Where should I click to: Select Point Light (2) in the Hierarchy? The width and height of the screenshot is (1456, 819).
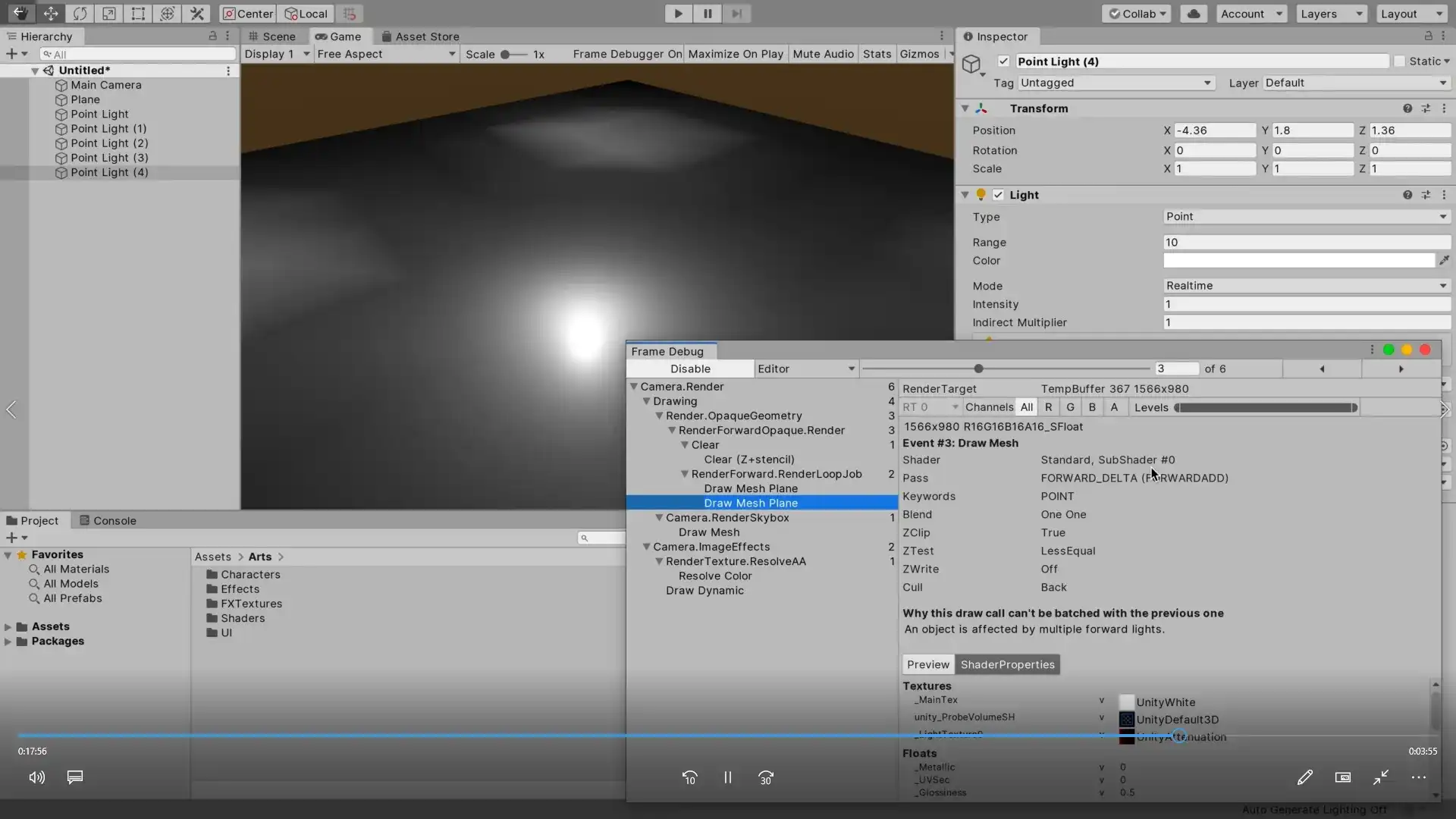[108, 143]
